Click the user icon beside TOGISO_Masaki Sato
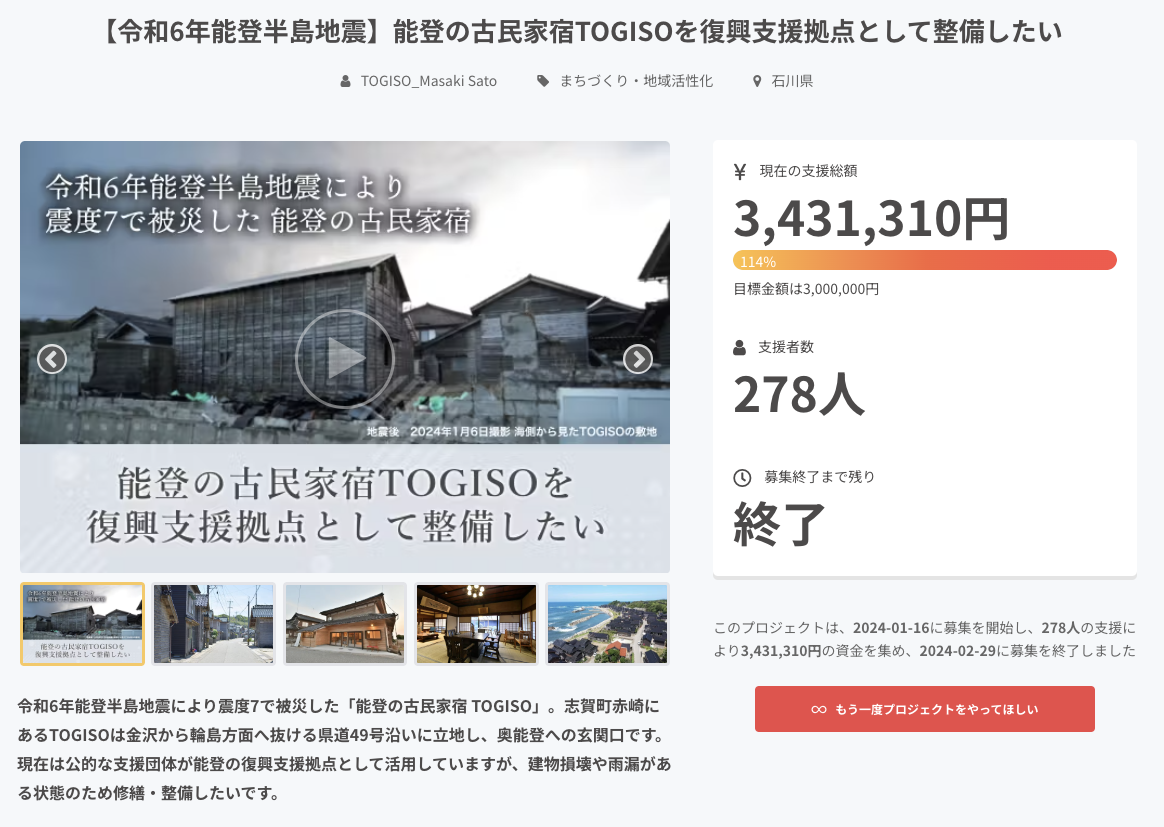The image size is (1164, 827). click(346, 81)
